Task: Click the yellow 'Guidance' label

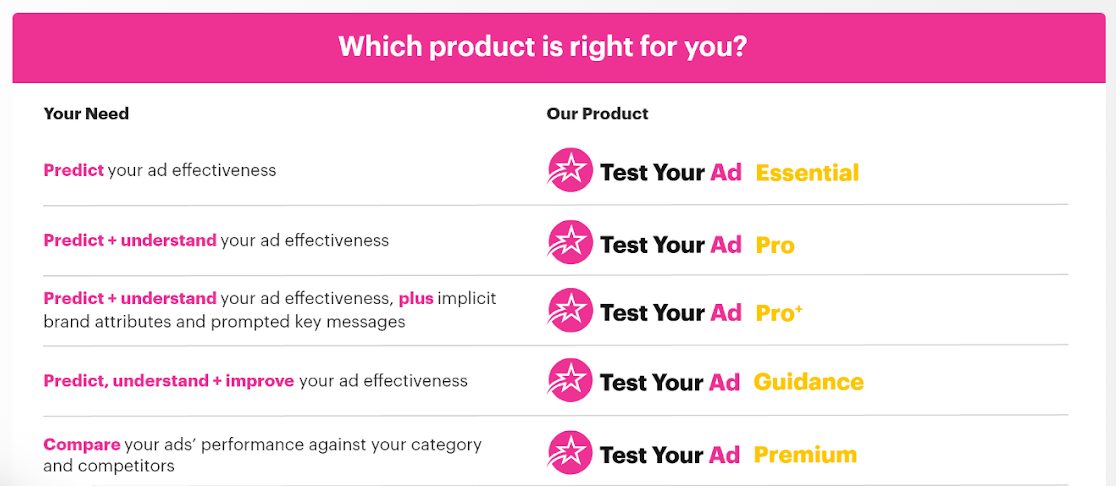Action: click(809, 381)
